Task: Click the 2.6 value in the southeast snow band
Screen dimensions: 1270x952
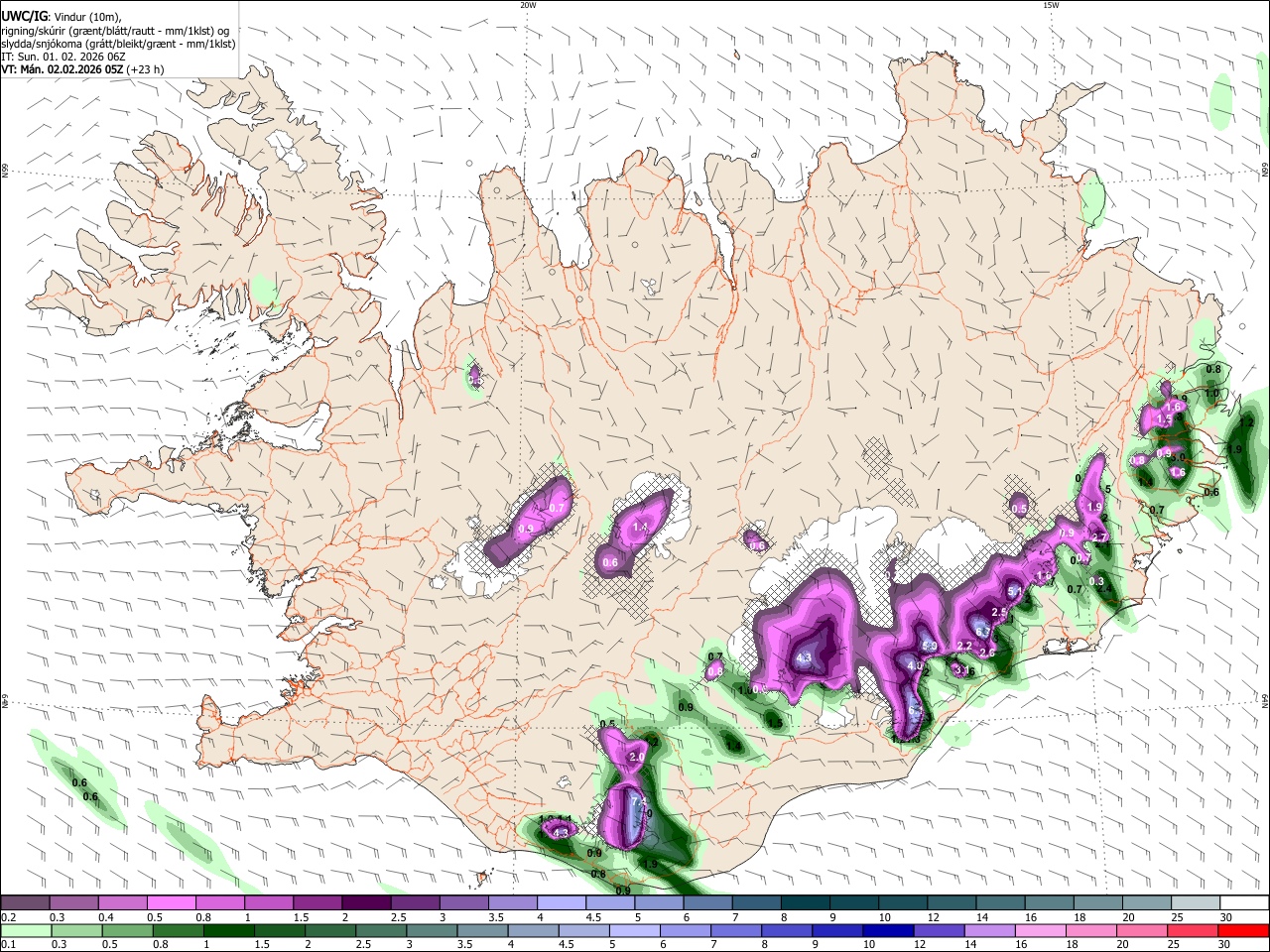Action: 987,653
